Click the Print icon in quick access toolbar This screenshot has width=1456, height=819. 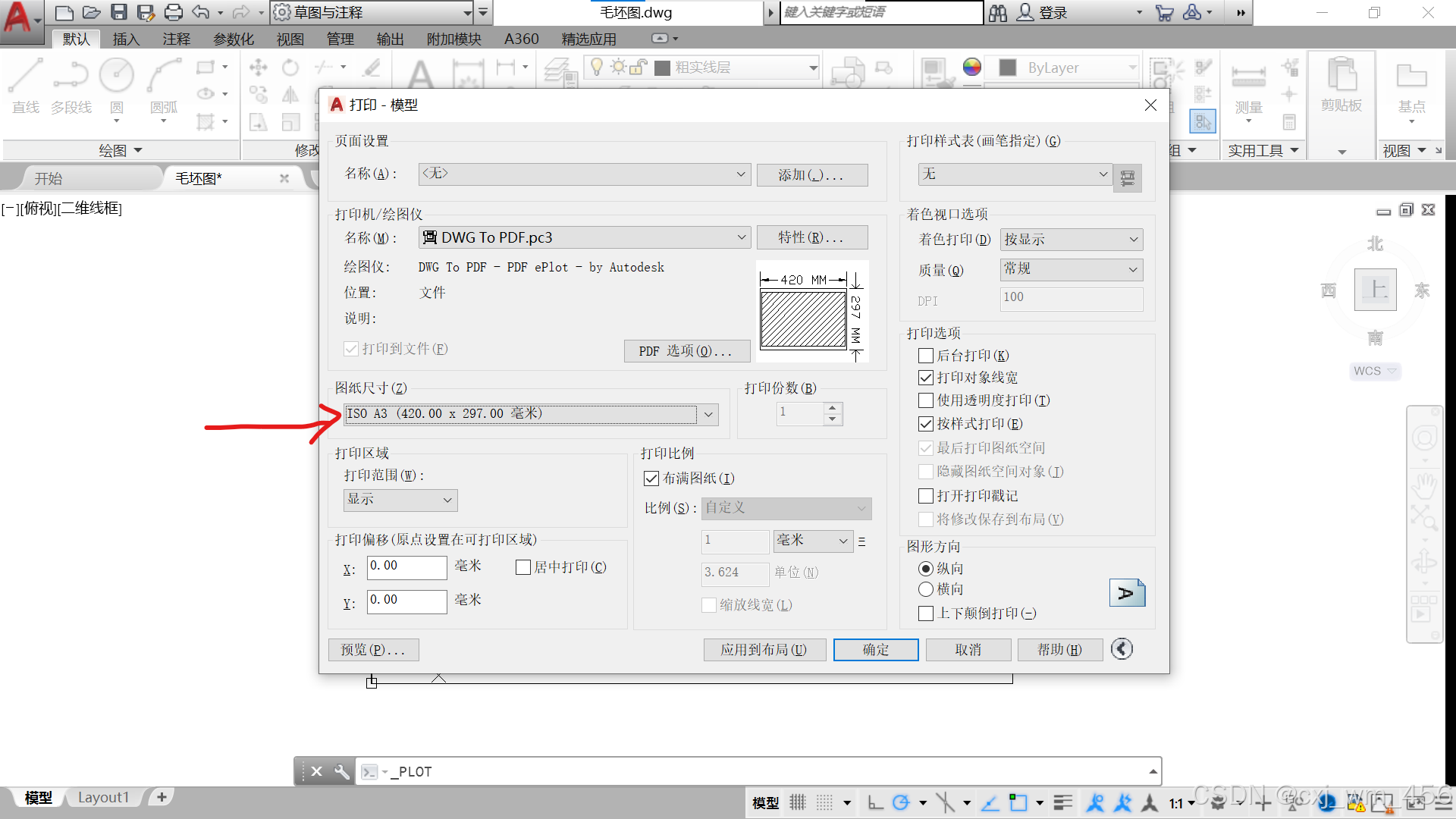click(x=174, y=12)
